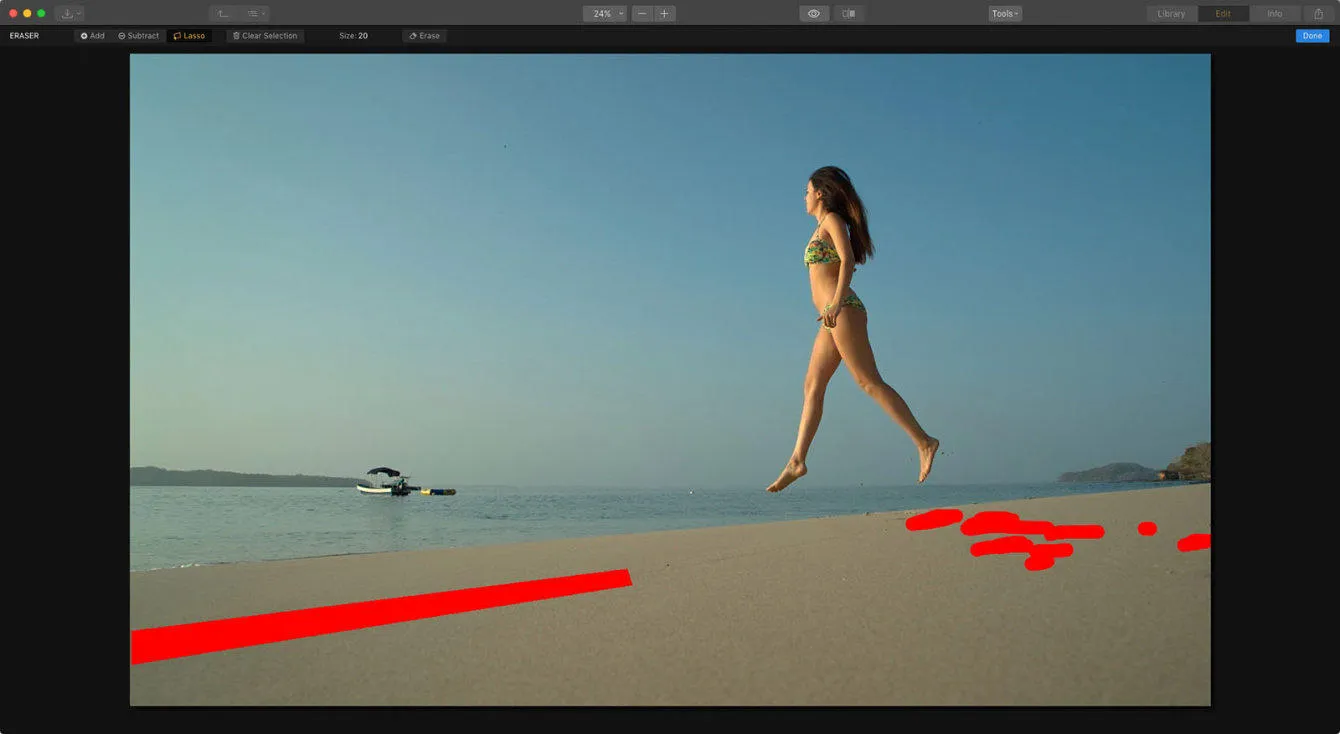The height and width of the screenshot is (734, 1340).
Task: Zoom out with the minus button
Action: (642, 14)
